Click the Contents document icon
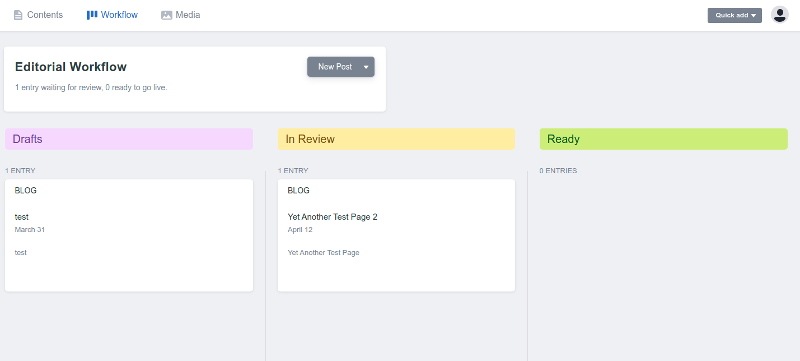 (18, 15)
